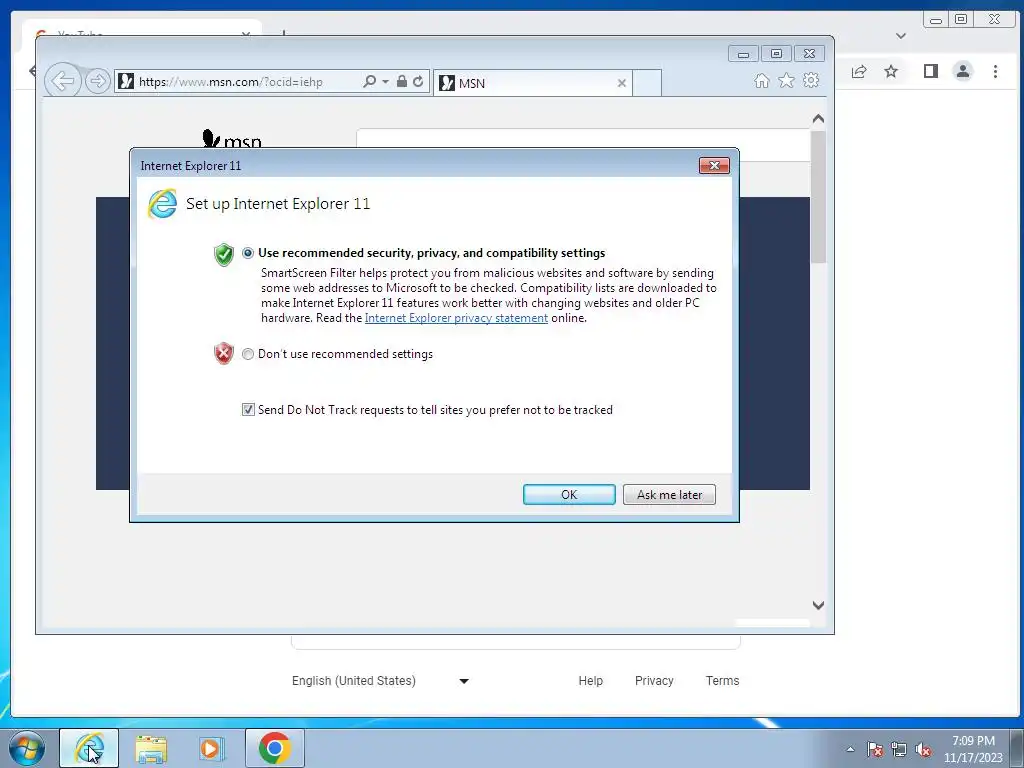The image size is (1024, 768).
Task: Click the red shield not recommended icon
Action: tap(223, 353)
